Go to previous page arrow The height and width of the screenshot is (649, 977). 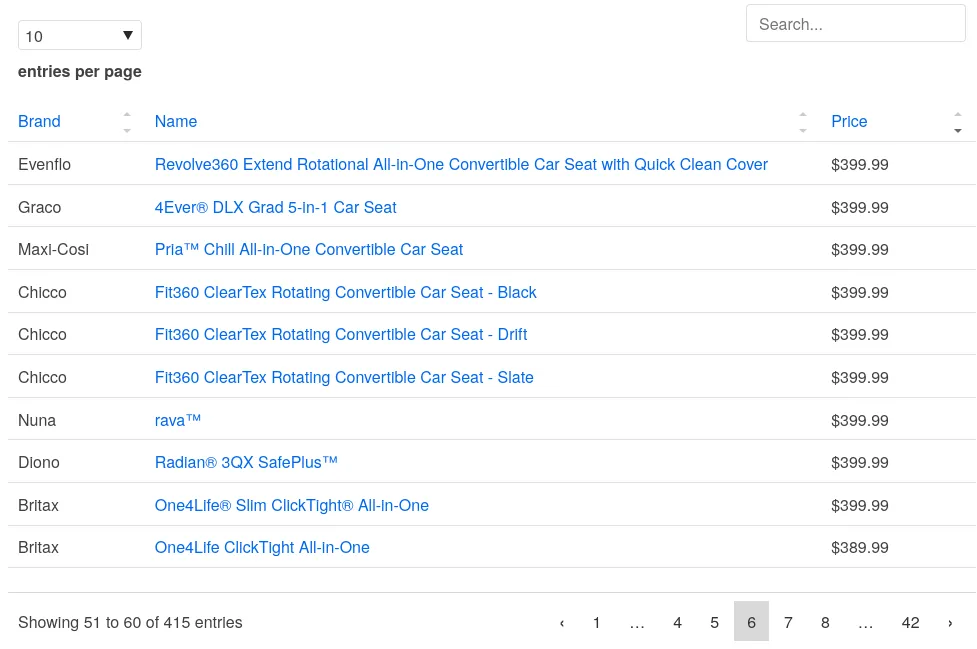(x=562, y=622)
